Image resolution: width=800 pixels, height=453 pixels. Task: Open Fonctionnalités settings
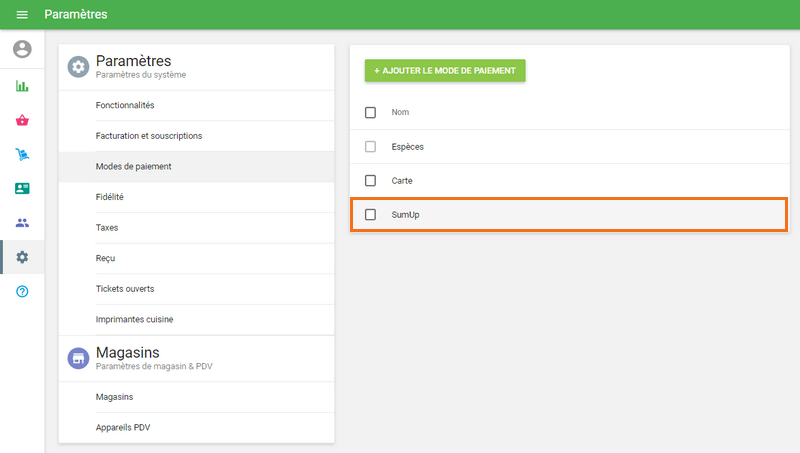point(196,106)
